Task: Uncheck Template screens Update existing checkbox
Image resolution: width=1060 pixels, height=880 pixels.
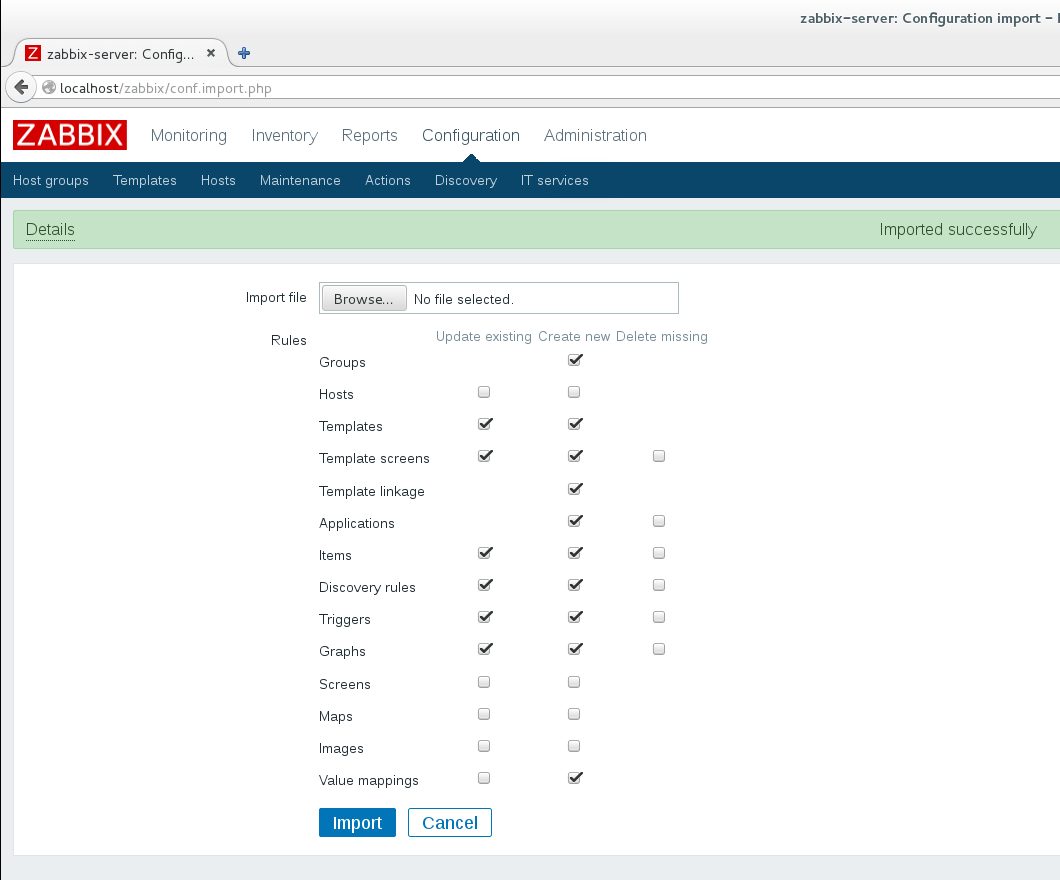Action: coord(485,456)
